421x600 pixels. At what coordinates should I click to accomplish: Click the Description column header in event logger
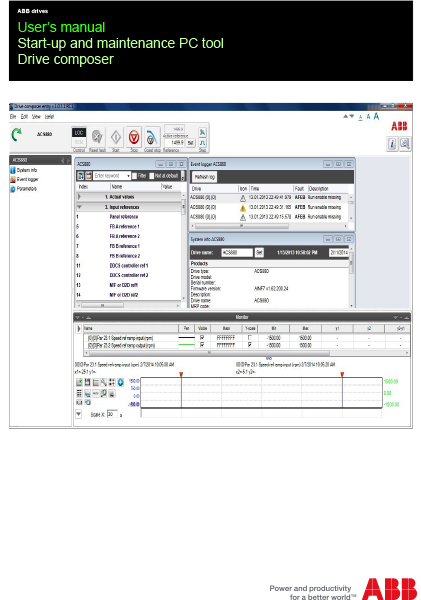click(318, 189)
